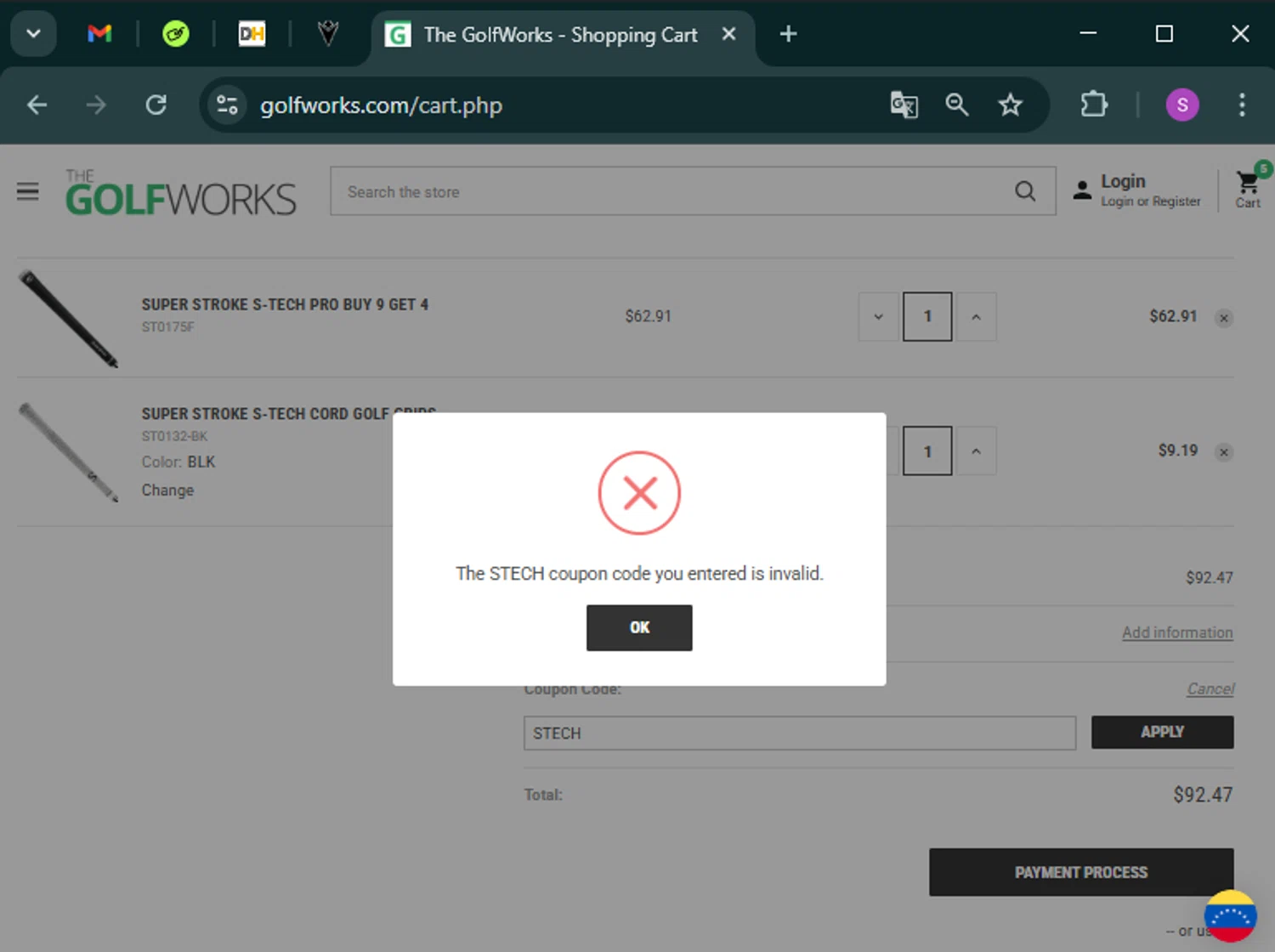
Task: Apply the coupon code
Action: coord(1162,732)
